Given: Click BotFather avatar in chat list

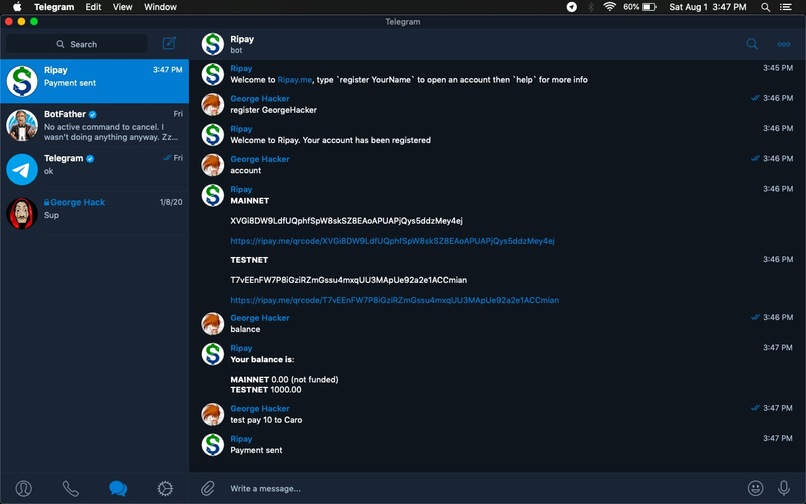Looking at the screenshot, I should tap(22, 125).
